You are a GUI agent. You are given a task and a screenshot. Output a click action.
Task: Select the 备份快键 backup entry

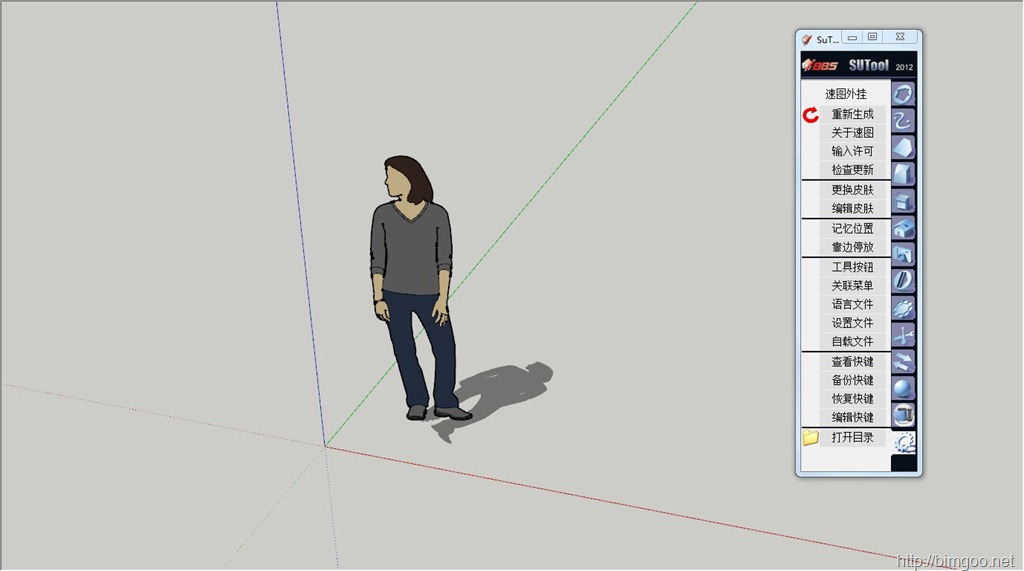pos(852,381)
